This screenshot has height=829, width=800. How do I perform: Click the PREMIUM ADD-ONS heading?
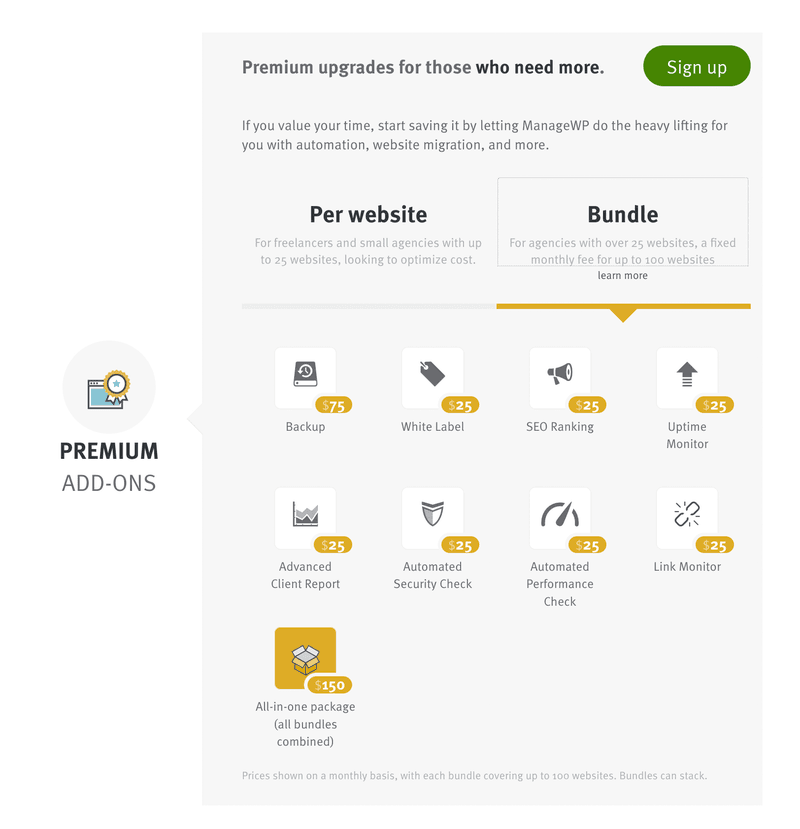pyautogui.click(x=109, y=467)
